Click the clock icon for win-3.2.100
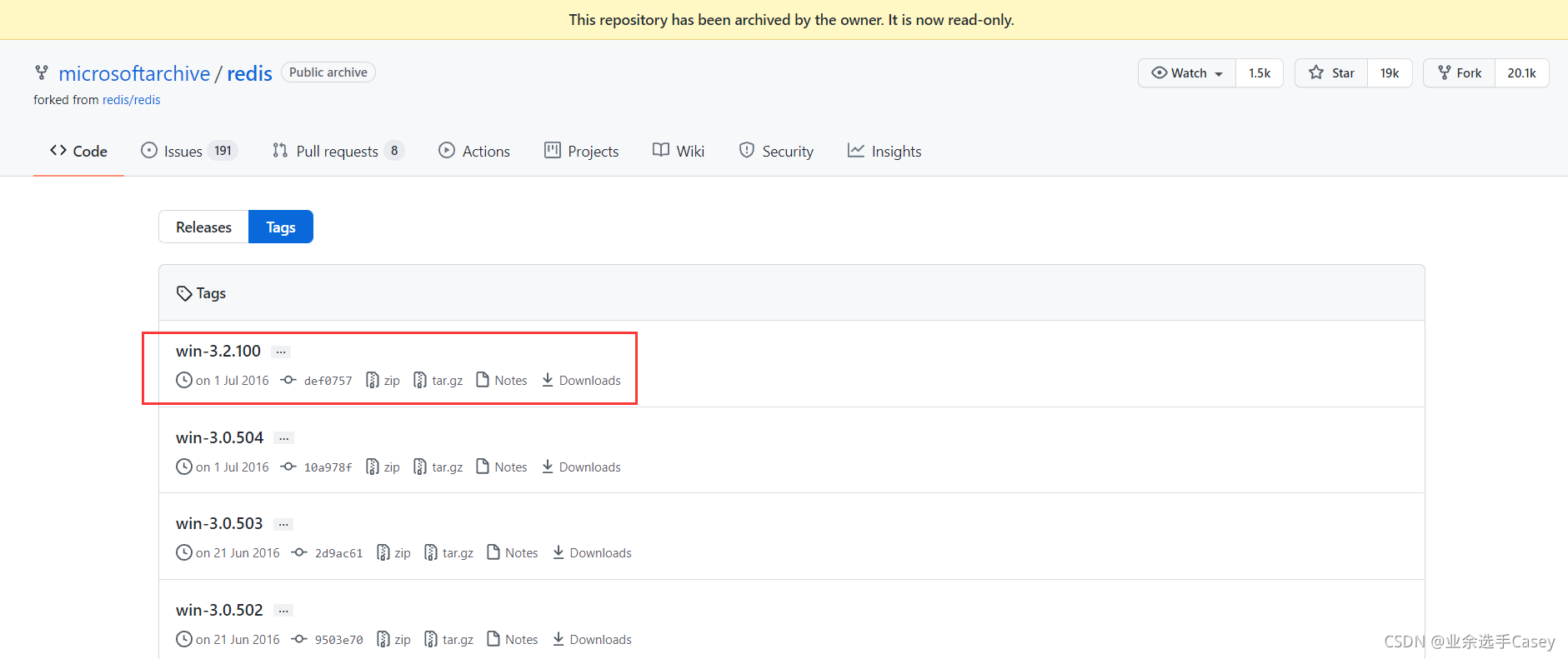The height and width of the screenshot is (659, 1568). 184,380
